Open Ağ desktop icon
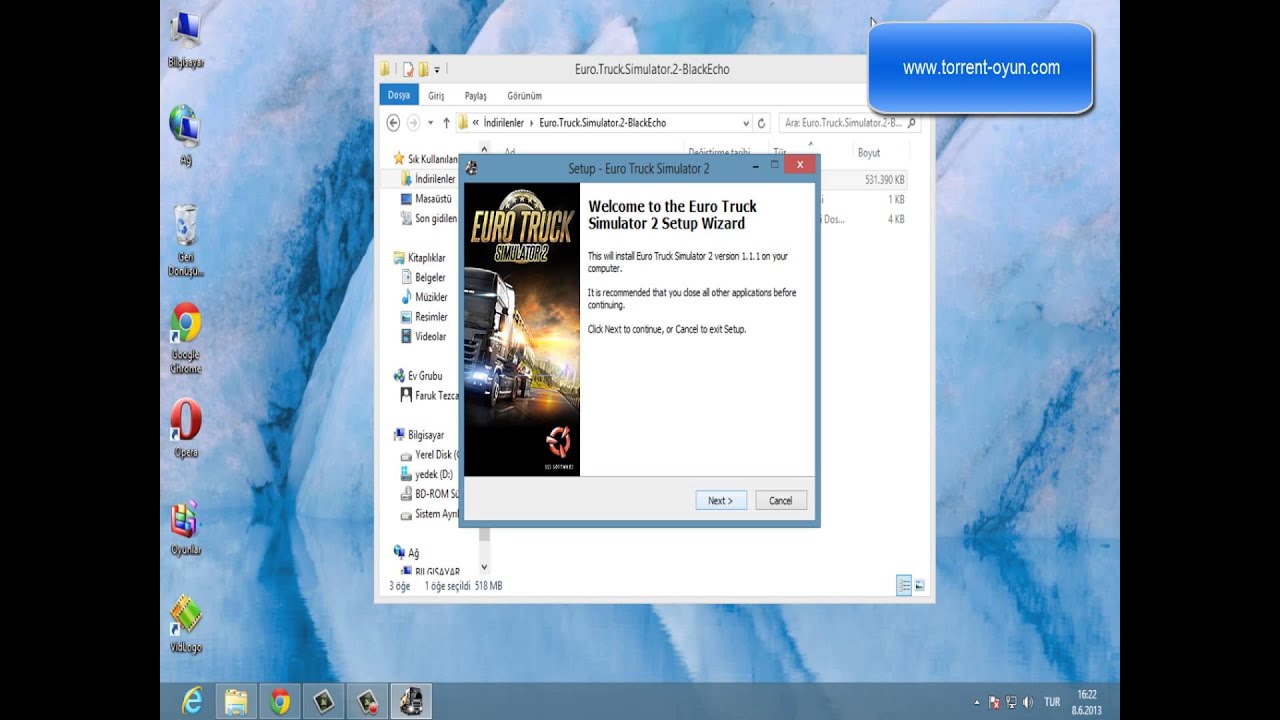This screenshot has width=1280, height=720. [185, 135]
